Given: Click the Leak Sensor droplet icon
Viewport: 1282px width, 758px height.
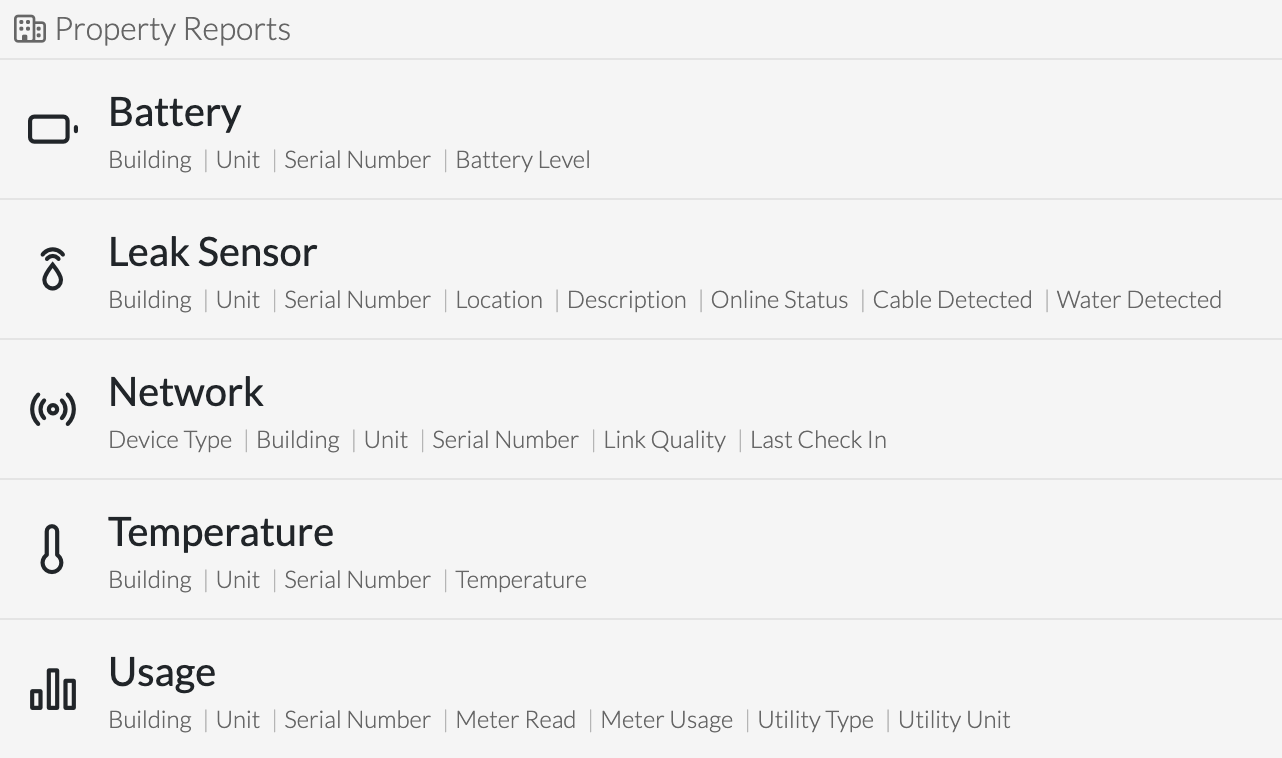Looking at the screenshot, I should coord(53,270).
